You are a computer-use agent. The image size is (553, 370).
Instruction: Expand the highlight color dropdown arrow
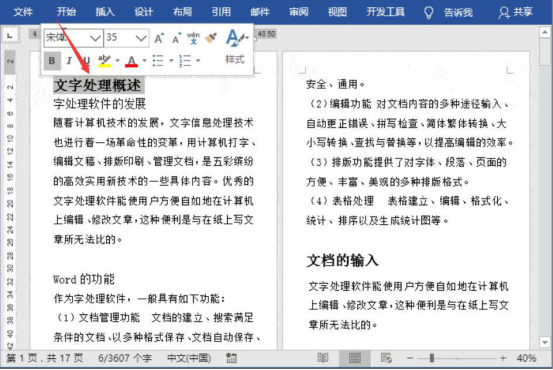point(117,61)
